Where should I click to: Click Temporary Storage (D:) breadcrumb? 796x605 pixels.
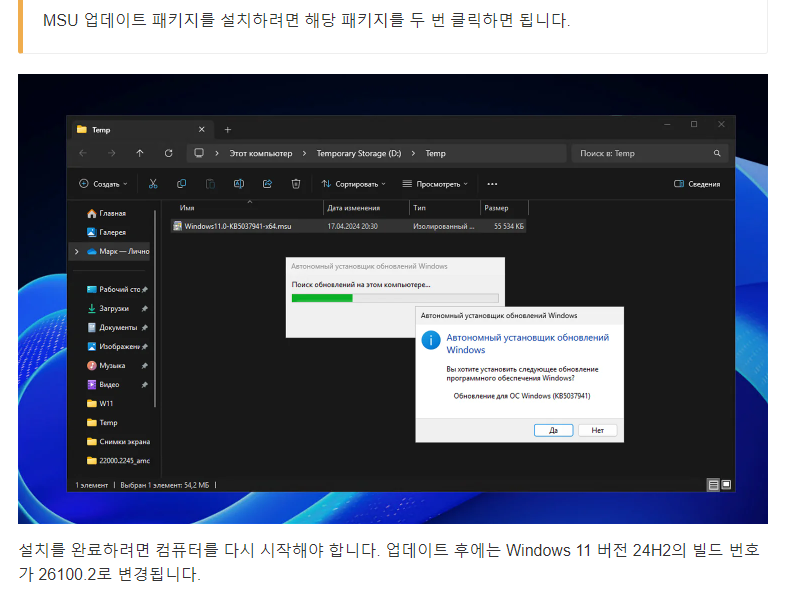(x=359, y=153)
